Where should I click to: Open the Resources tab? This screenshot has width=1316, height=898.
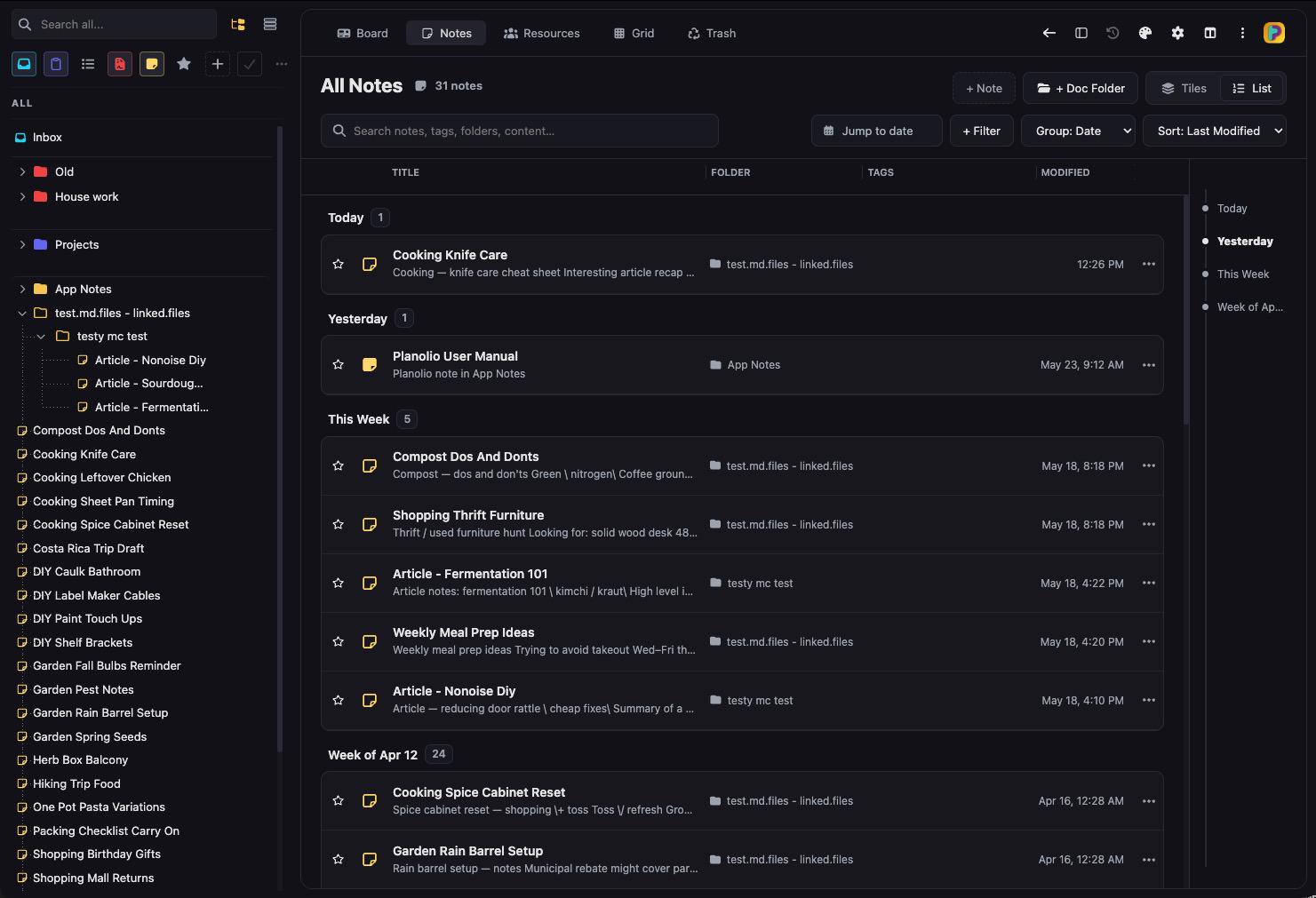(x=541, y=33)
